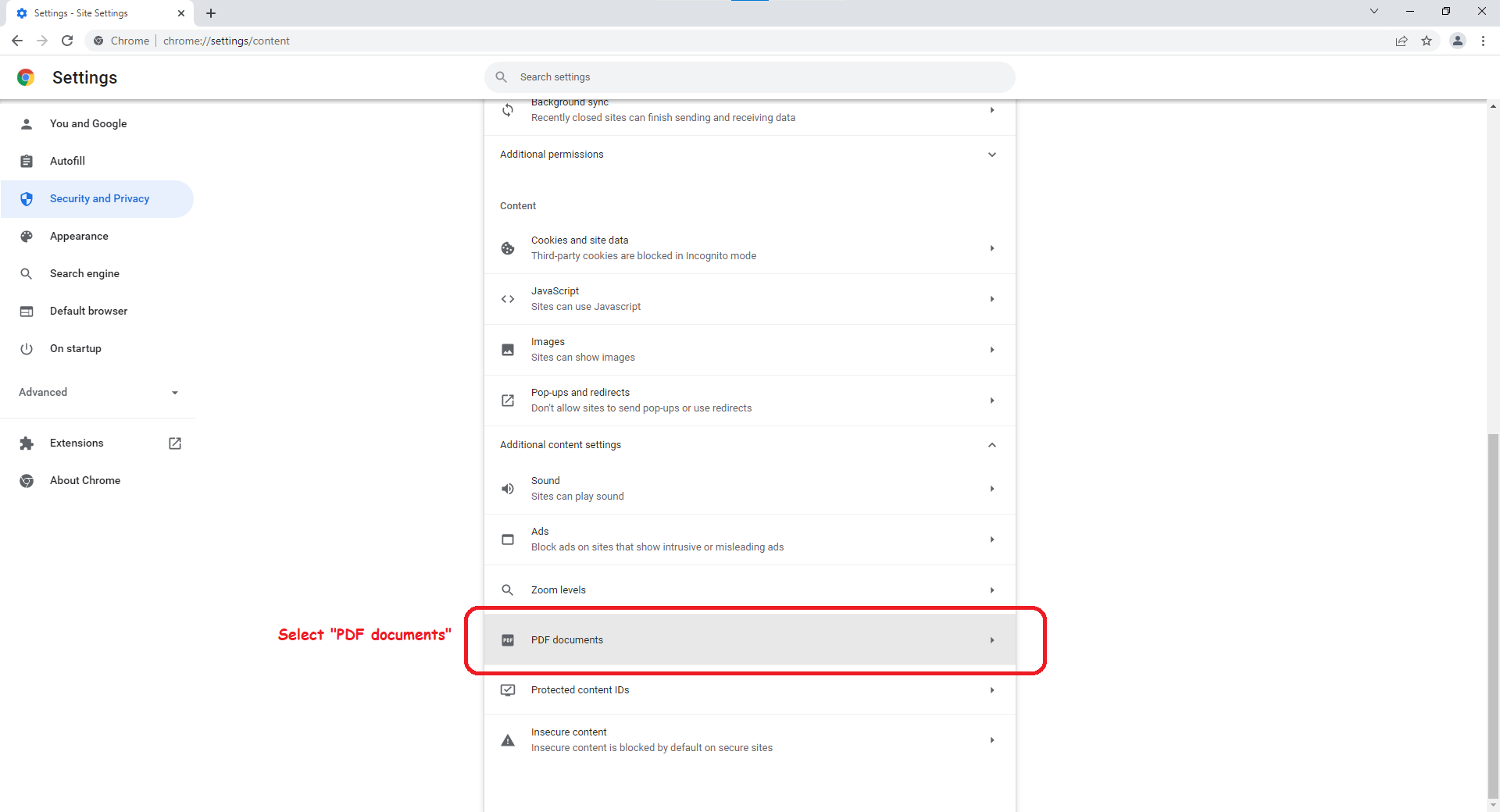Open the Security and Privacy shield icon
The width and height of the screenshot is (1500, 812).
[x=27, y=199]
